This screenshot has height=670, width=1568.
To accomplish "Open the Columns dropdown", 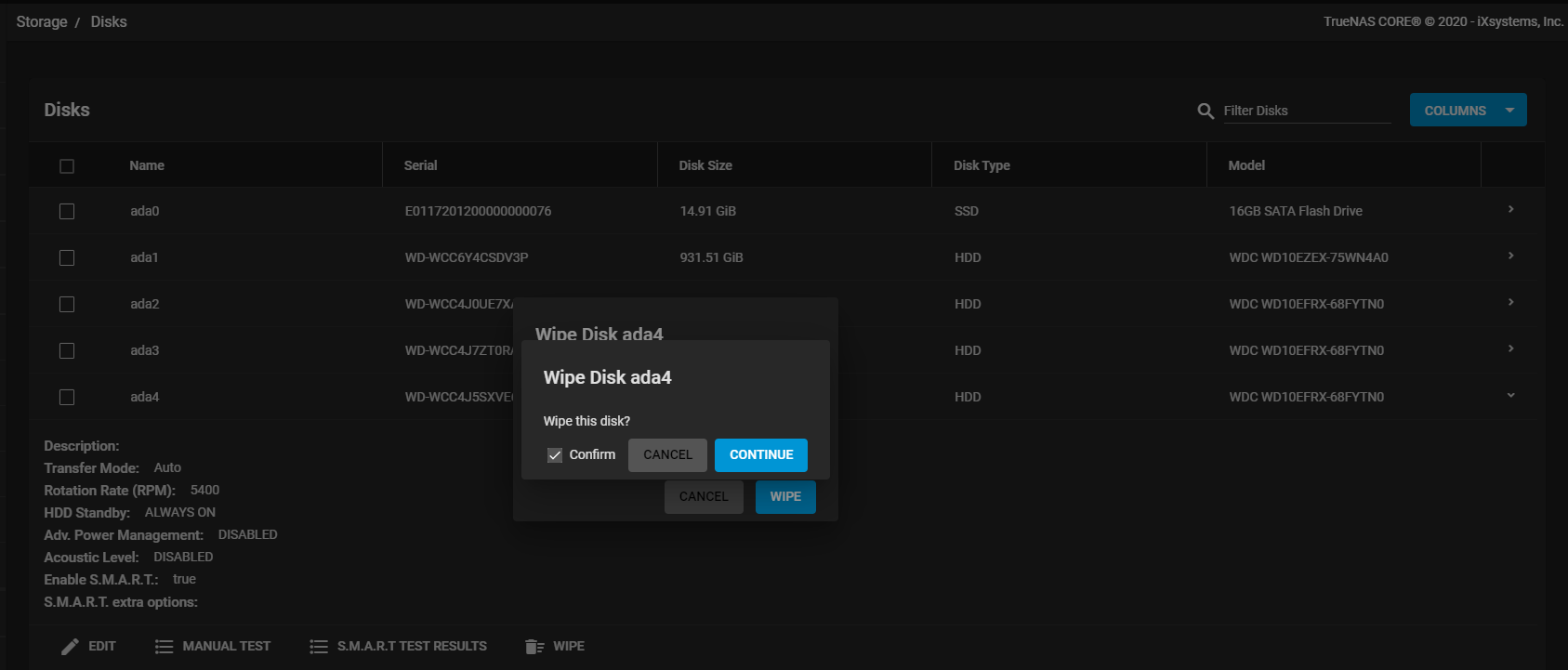I will 1468,111.
